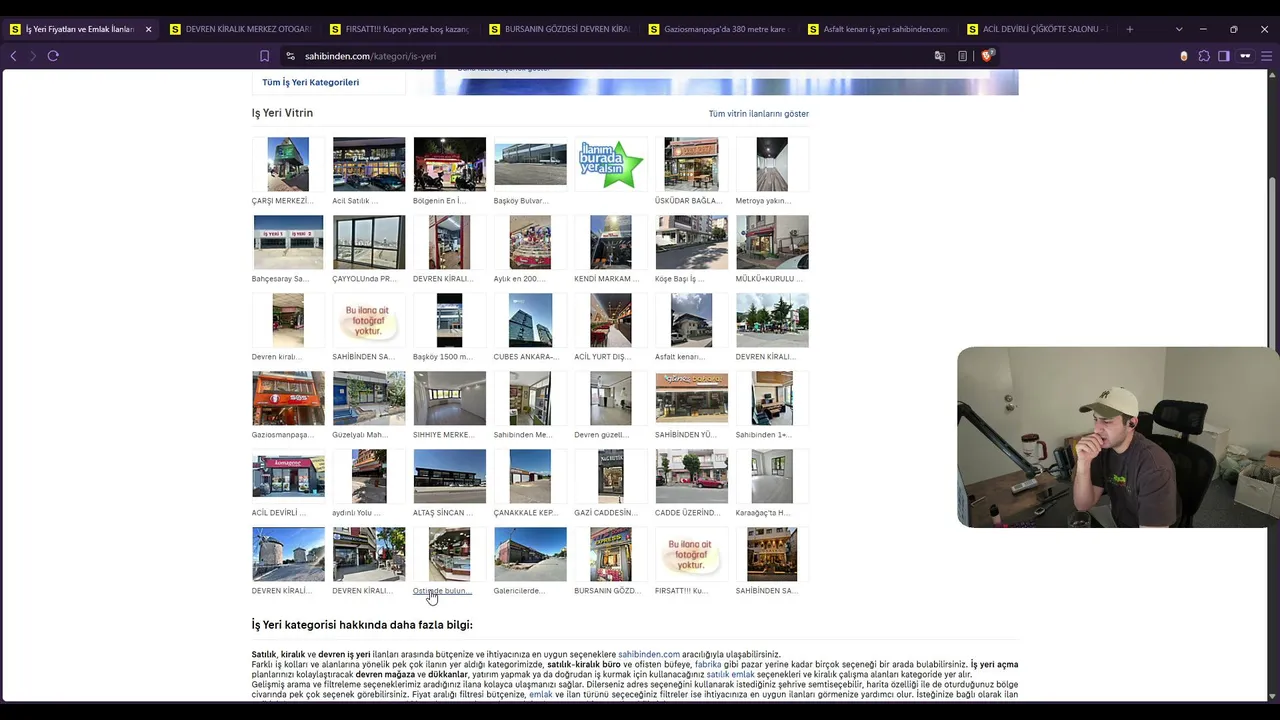This screenshot has height=720, width=1280.
Task: Switch to BURSANIN GÖZDESİ DEVREN tab
Action: pyautogui.click(x=560, y=29)
